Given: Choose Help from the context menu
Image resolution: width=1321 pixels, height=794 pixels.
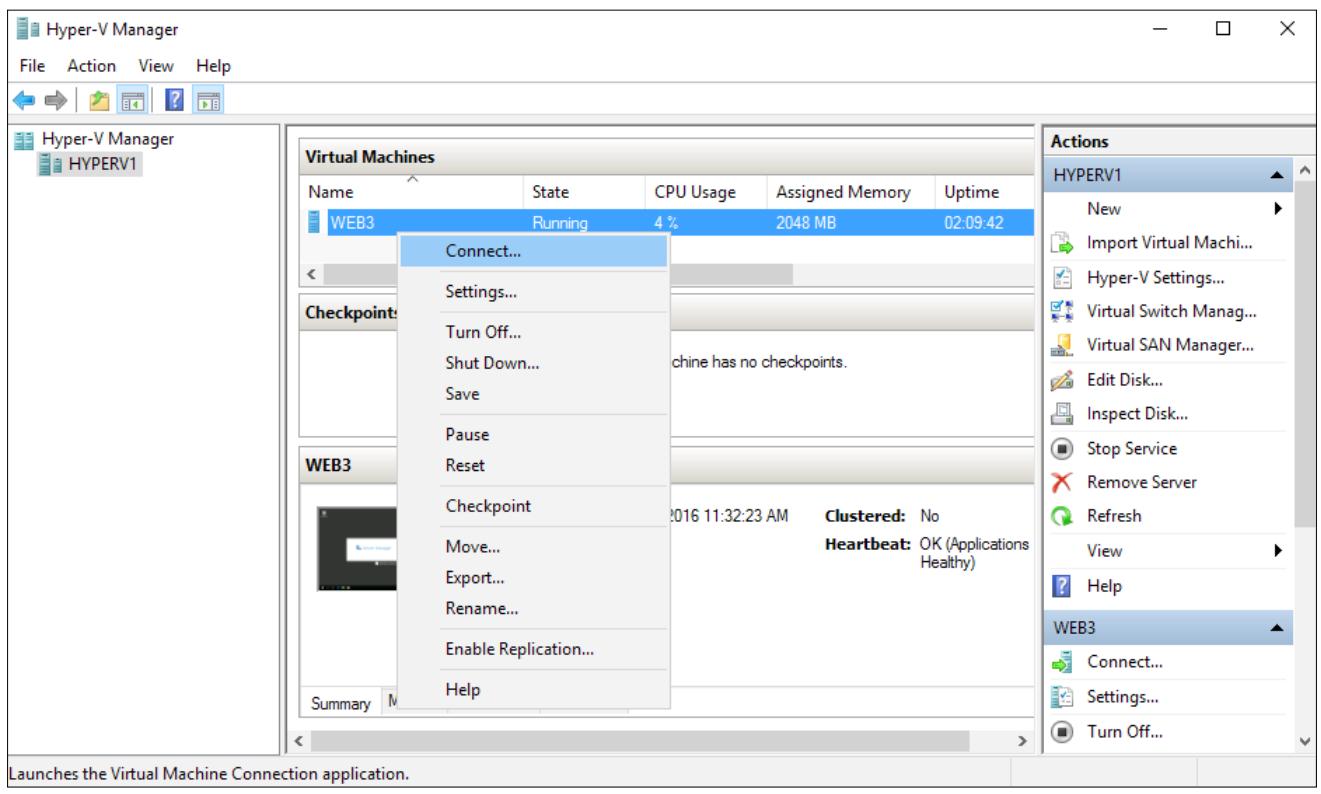Looking at the screenshot, I should coord(532,689).
